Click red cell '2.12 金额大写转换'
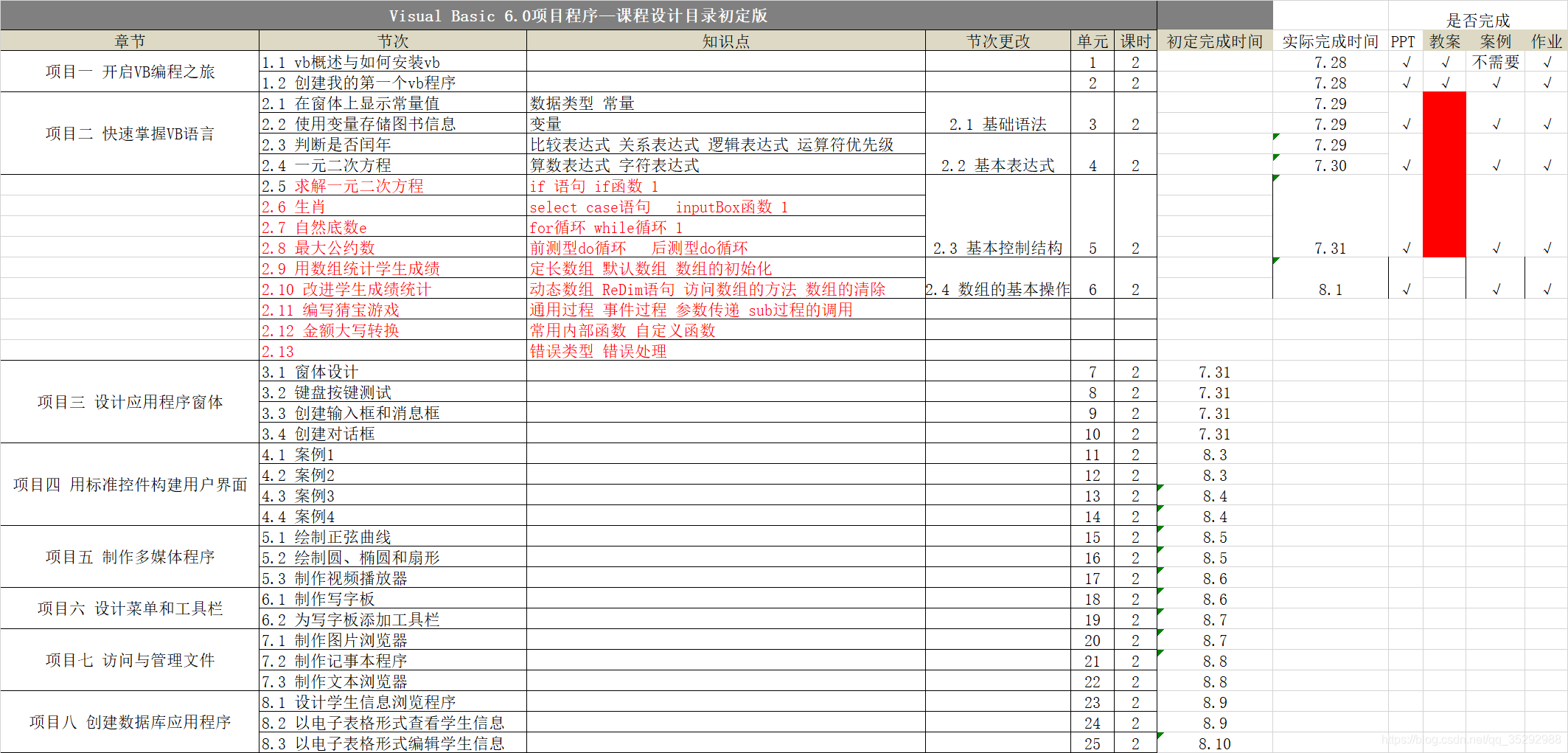Image resolution: width=1568 pixels, height=753 pixels. [393, 330]
